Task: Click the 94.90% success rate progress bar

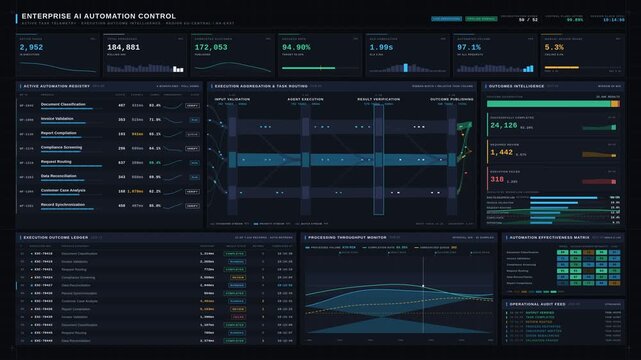Action: point(320,68)
